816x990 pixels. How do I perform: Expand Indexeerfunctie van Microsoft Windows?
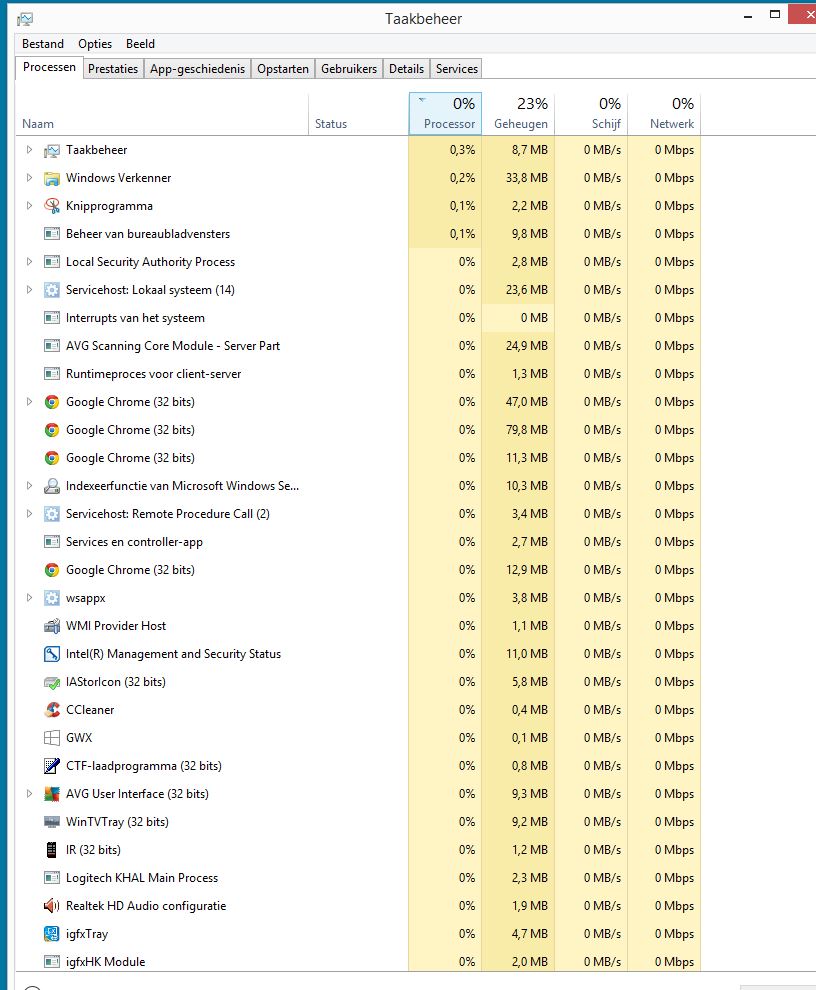pyautogui.click(x=29, y=486)
